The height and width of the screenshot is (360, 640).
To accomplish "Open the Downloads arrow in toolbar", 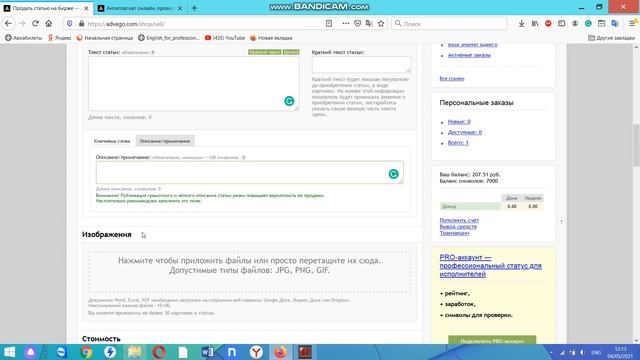I will (x=522, y=24).
